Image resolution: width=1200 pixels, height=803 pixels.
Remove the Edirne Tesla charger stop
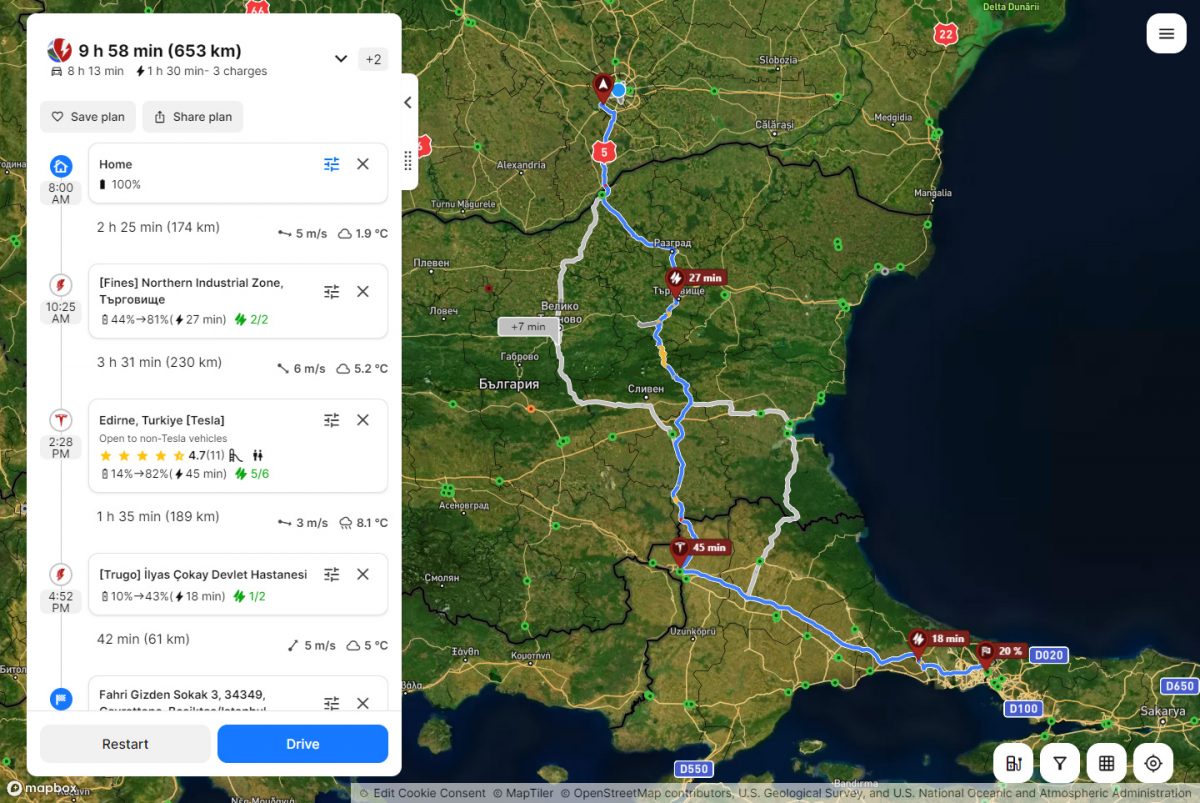(363, 420)
